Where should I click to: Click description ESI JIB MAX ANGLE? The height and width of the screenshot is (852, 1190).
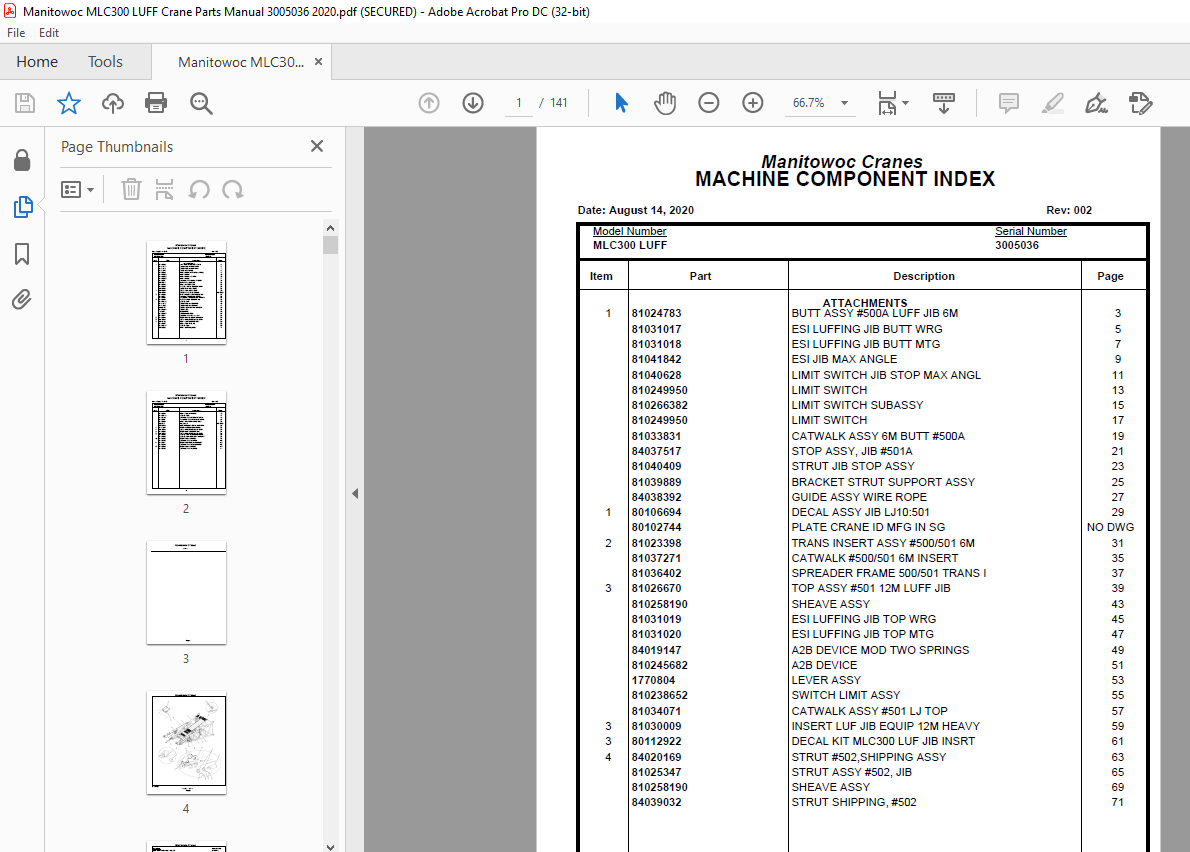[x=844, y=359]
